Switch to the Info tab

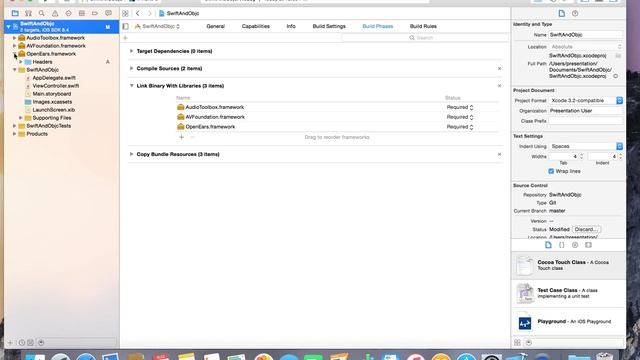(x=291, y=26)
